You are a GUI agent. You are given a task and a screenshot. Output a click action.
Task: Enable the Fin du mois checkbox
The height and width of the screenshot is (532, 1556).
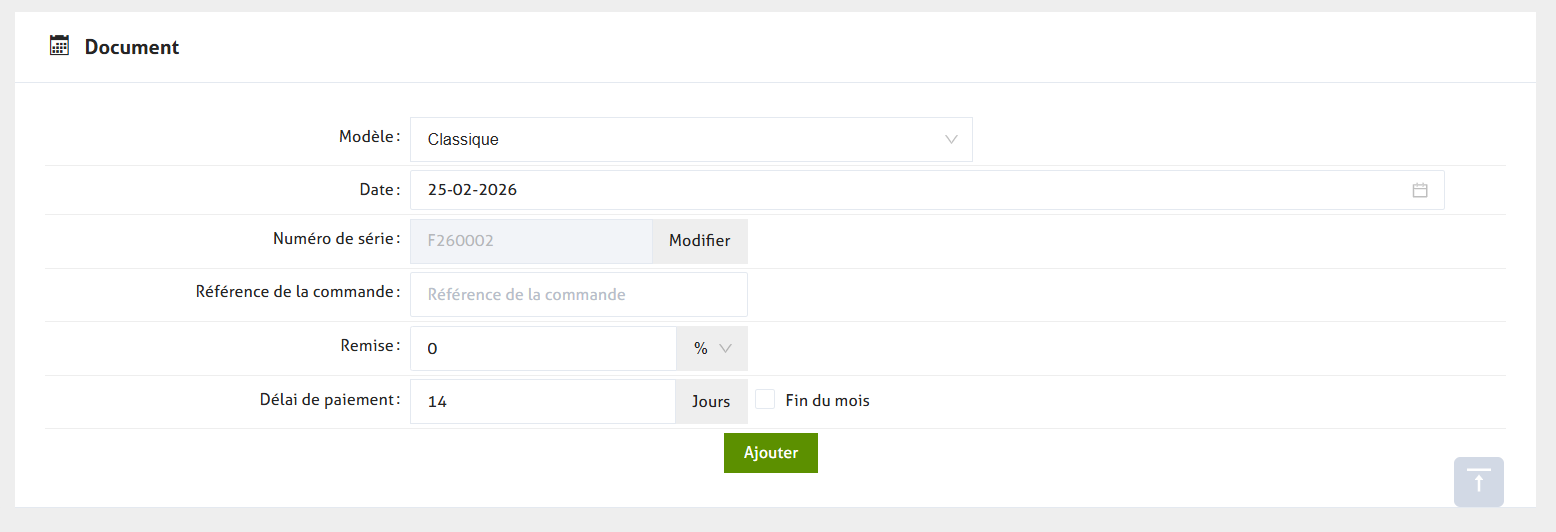click(766, 400)
